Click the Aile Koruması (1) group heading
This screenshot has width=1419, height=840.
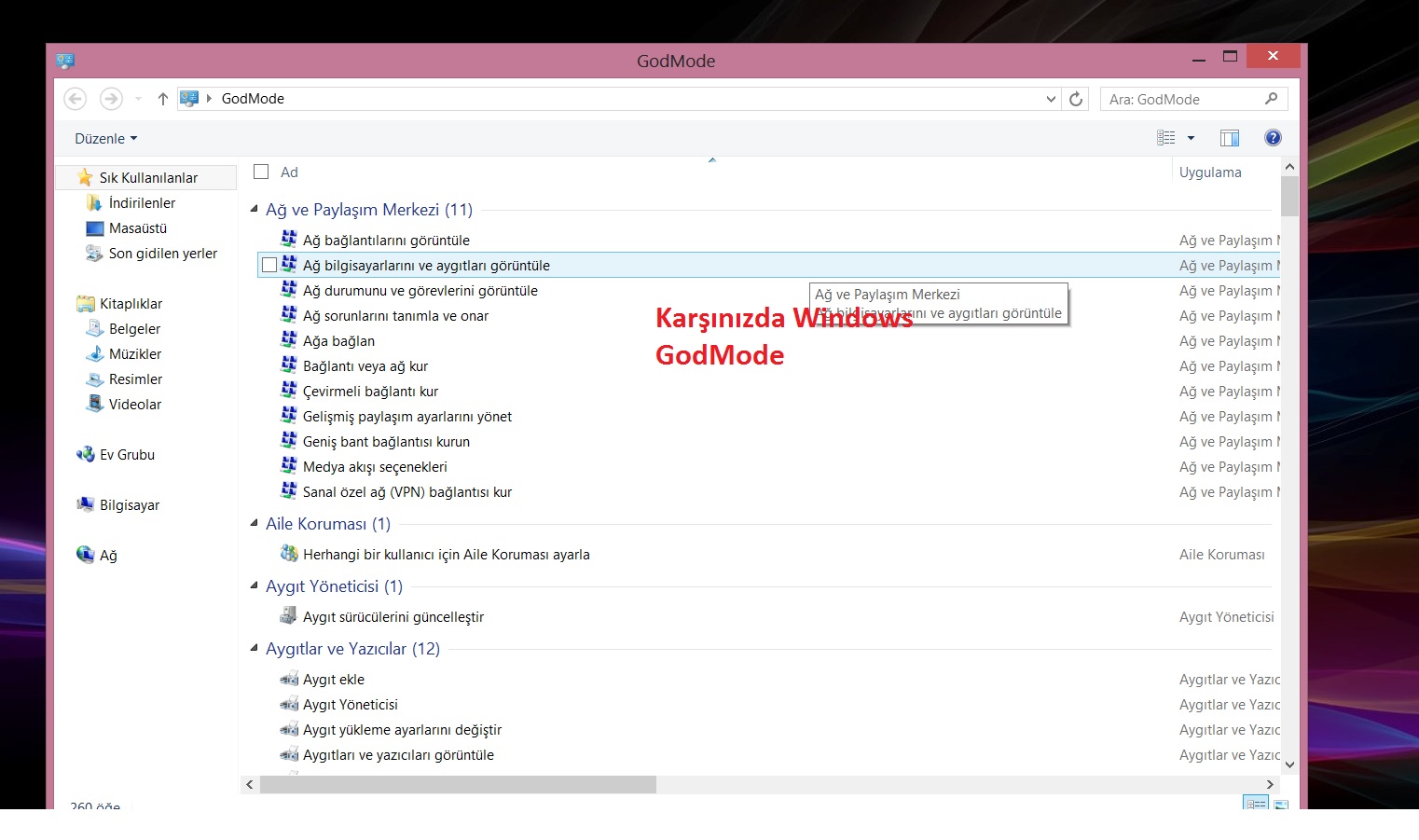tap(328, 524)
